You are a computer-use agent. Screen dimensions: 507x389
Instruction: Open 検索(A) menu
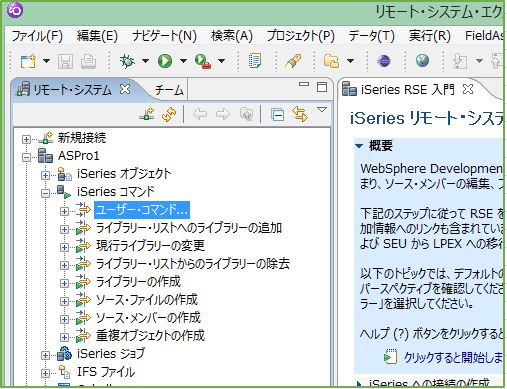[x=232, y=36]
